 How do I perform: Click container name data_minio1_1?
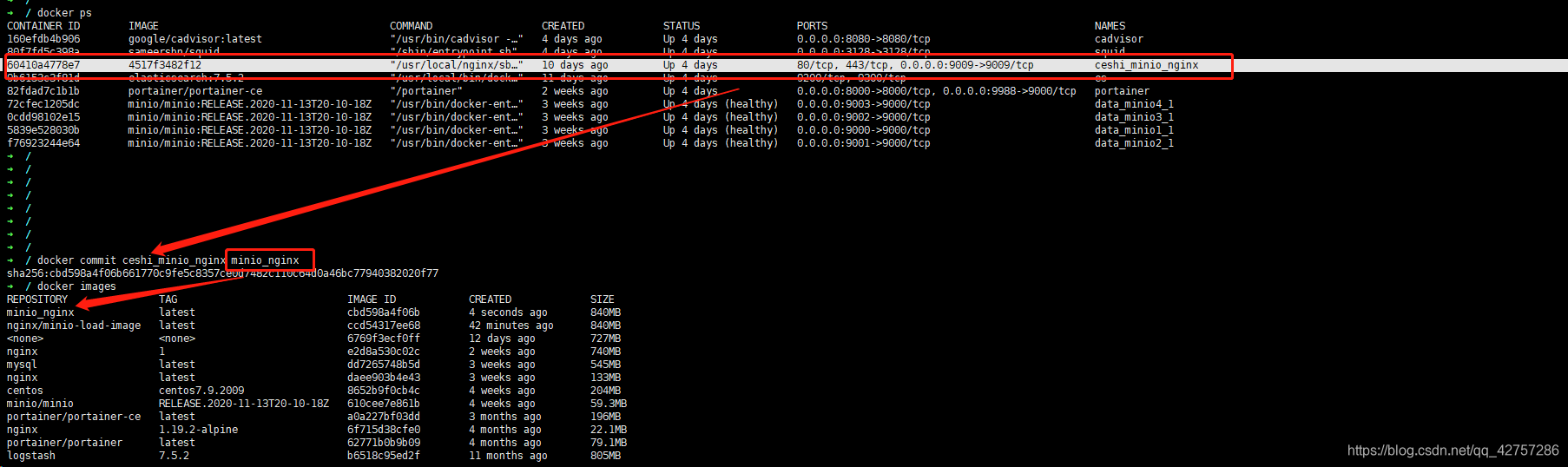[x=1134, y=130]
